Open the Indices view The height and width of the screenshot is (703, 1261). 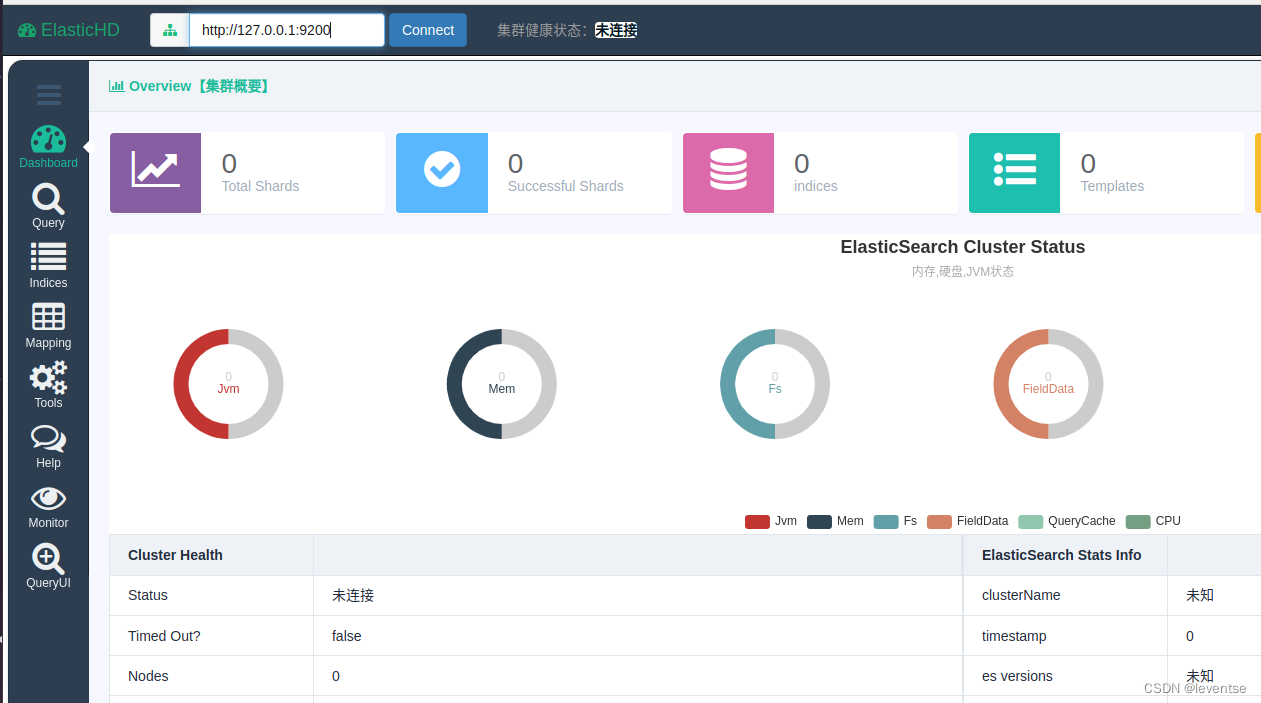(48, 267)
